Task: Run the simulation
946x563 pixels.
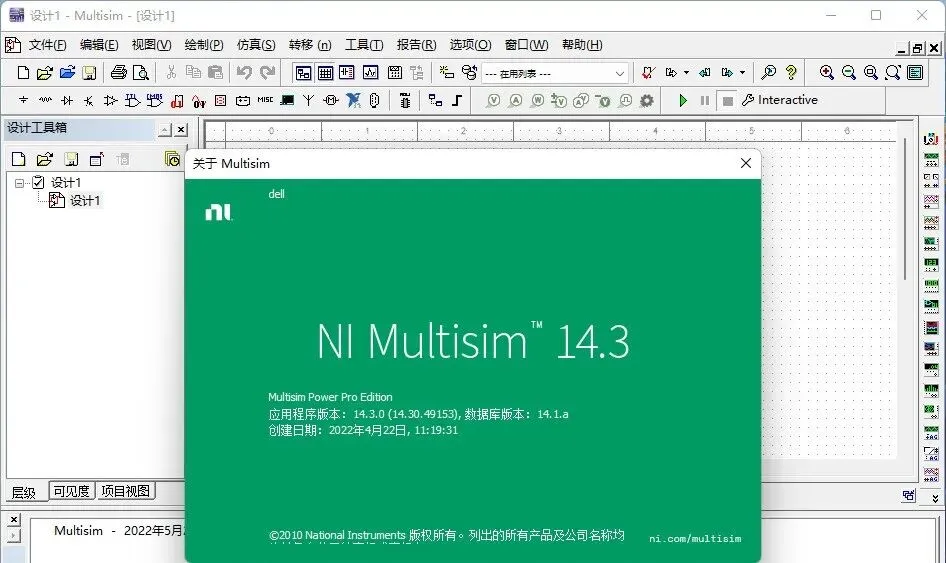Action: pyautogui.click(x=683, y=100)
